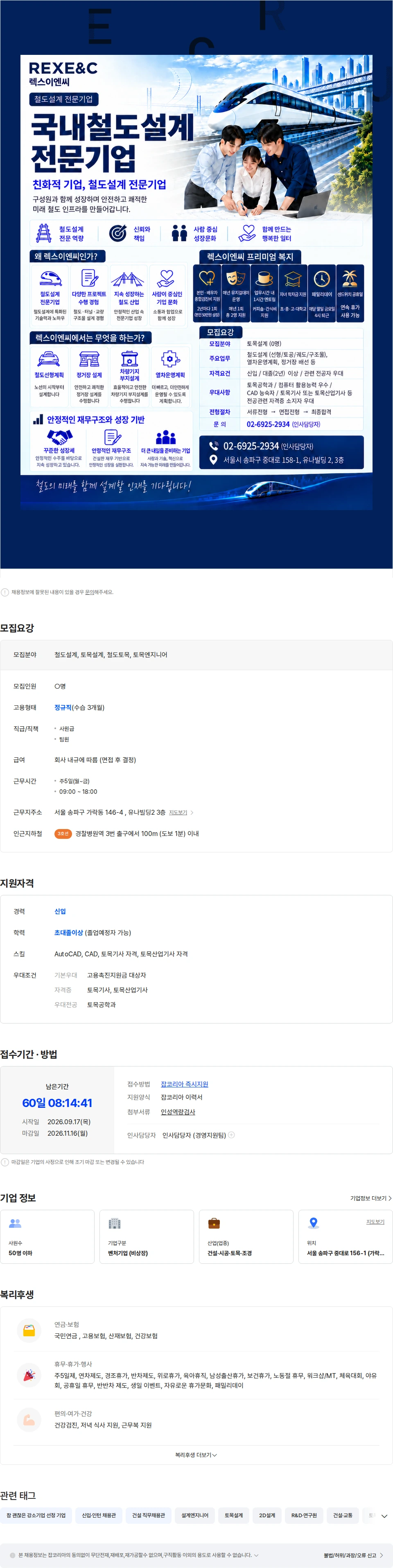Click the coffee cup icon in premium benefits
This screenshot has height=1568, width=393.
pyautogui.click(x=264, y=278)
